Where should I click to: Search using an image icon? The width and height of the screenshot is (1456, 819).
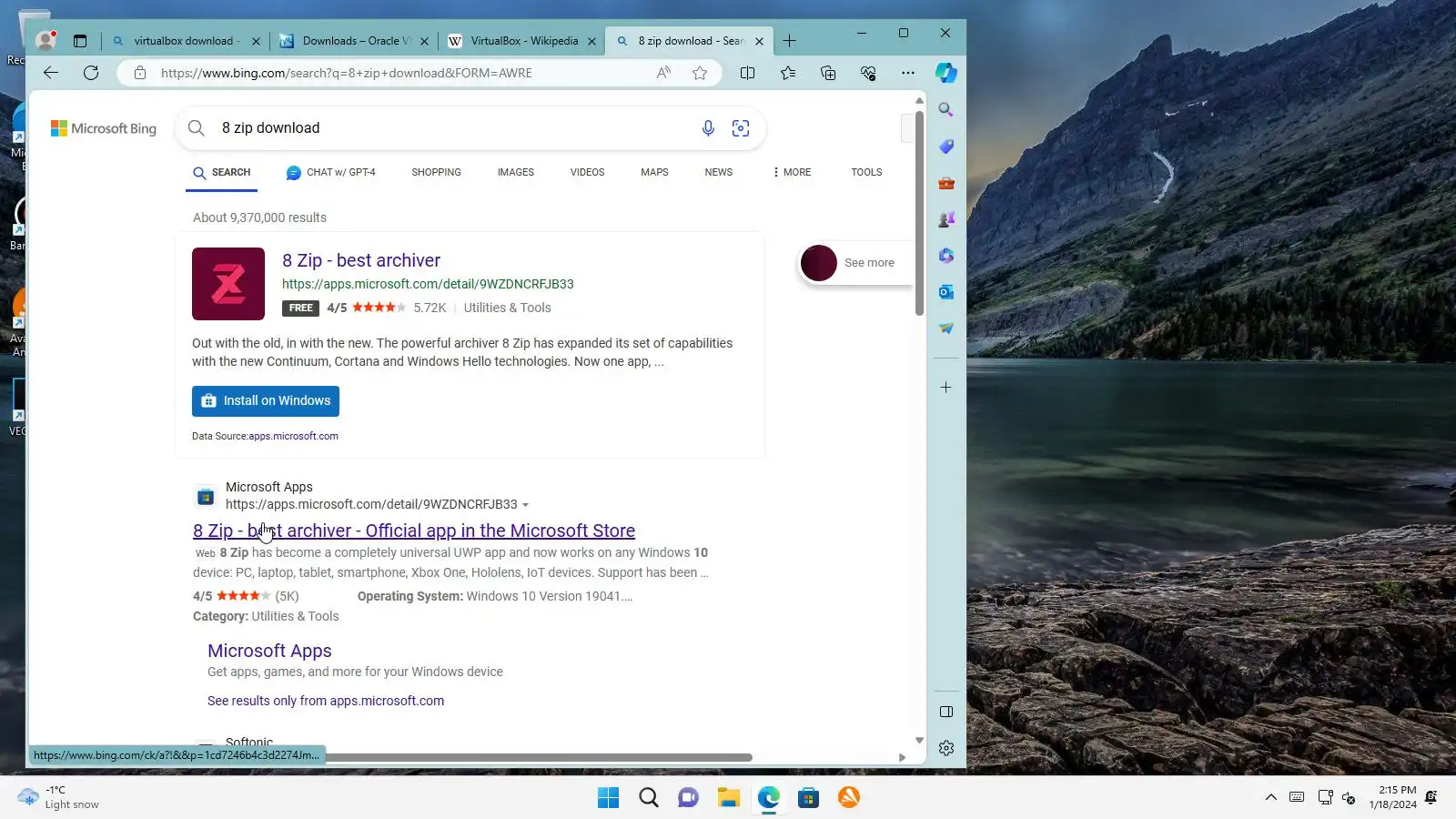coord(741,128)
